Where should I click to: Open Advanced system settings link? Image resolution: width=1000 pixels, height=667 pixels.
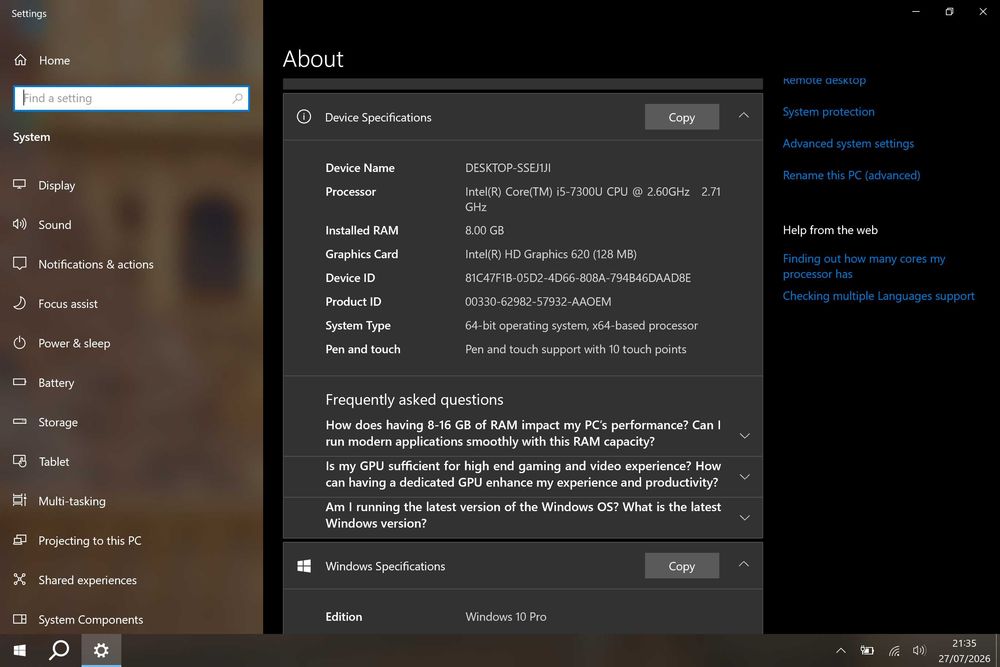point(848,143)
